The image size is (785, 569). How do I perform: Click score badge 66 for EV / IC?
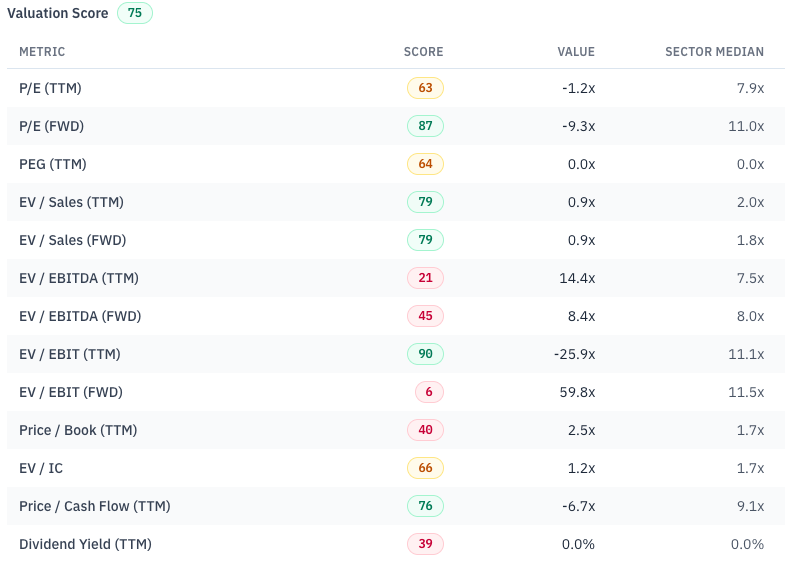[x=425, y=468]
